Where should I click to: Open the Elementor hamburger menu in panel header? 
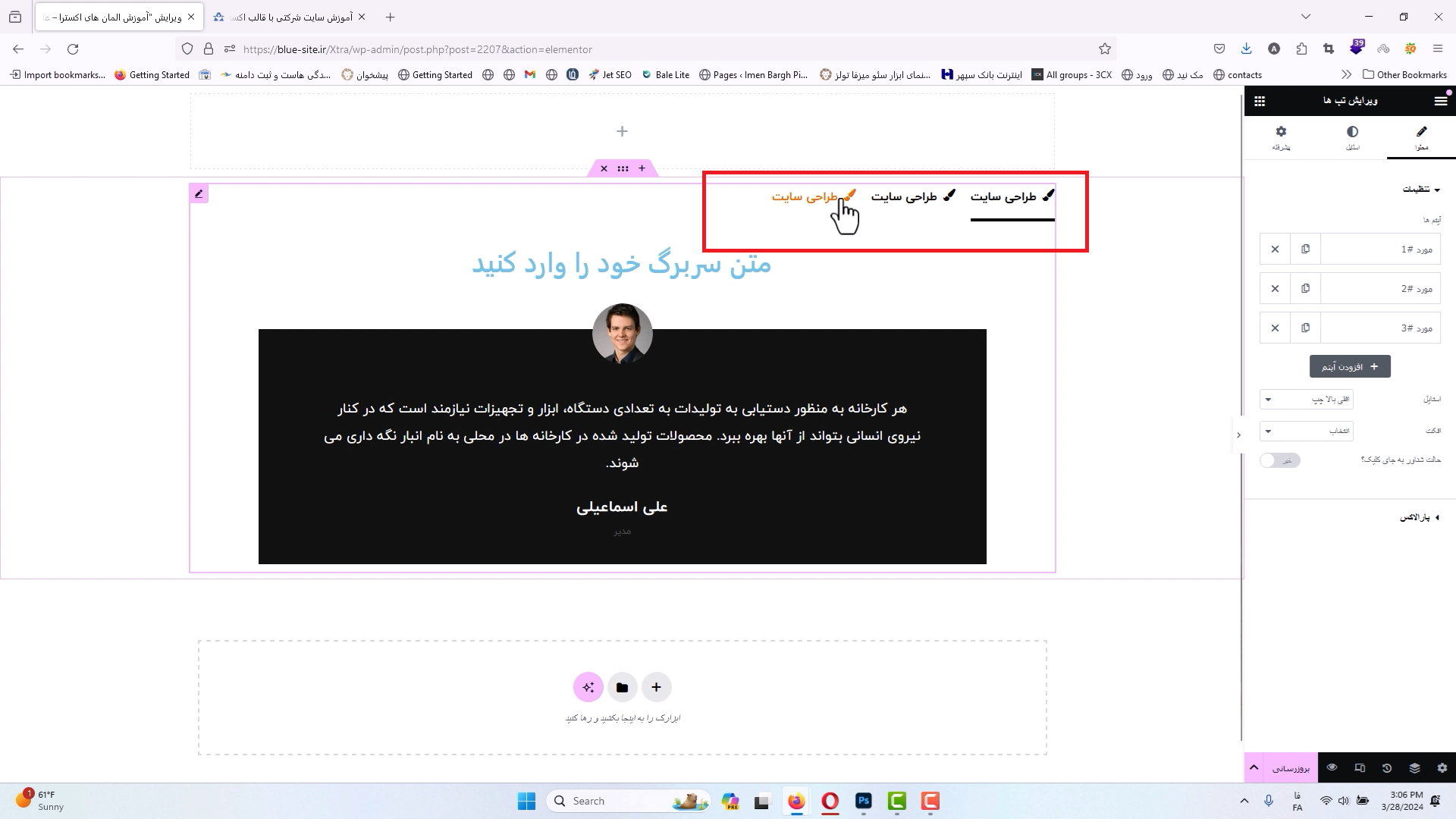tap(1440, 101)
